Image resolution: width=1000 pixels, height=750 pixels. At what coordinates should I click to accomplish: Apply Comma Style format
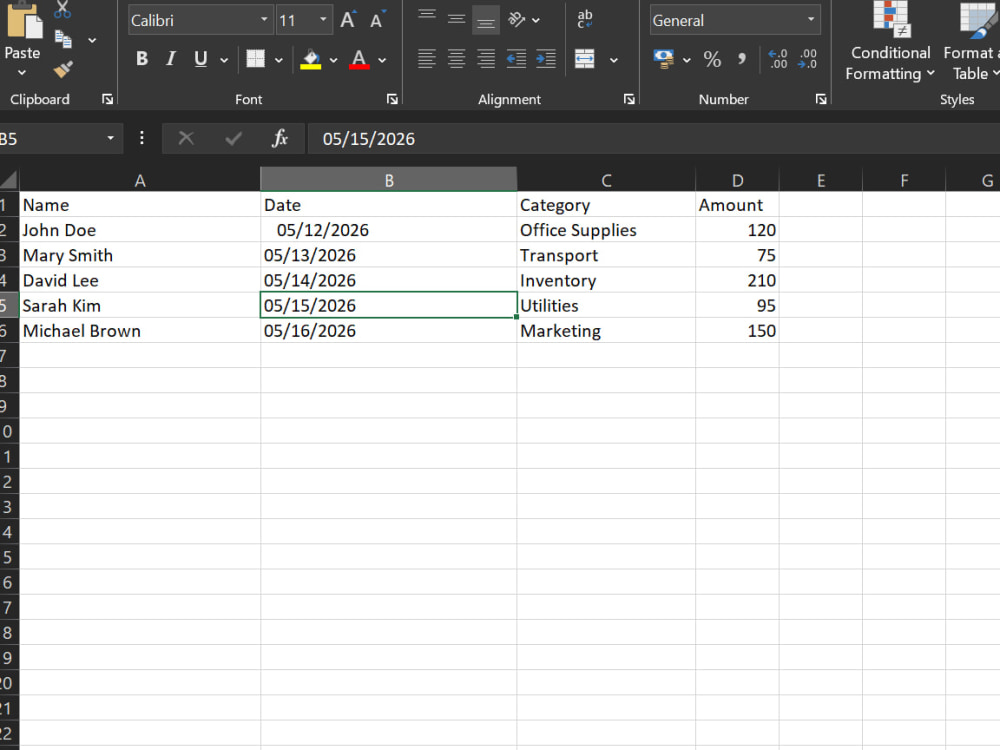(x=742, y=59)
